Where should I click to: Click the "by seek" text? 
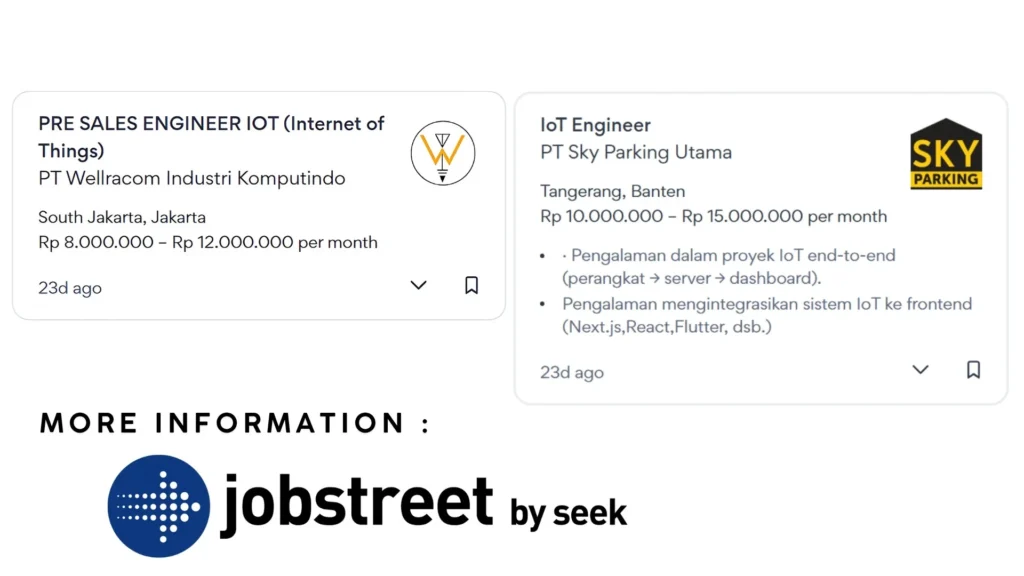tap(568, 512)
